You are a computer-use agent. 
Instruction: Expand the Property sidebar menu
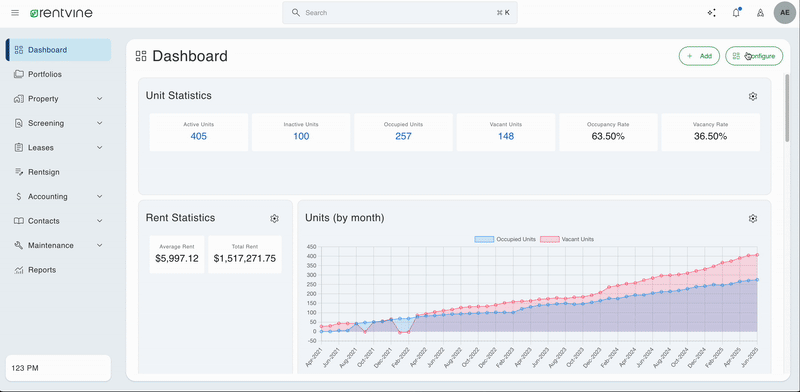(58, 99)
